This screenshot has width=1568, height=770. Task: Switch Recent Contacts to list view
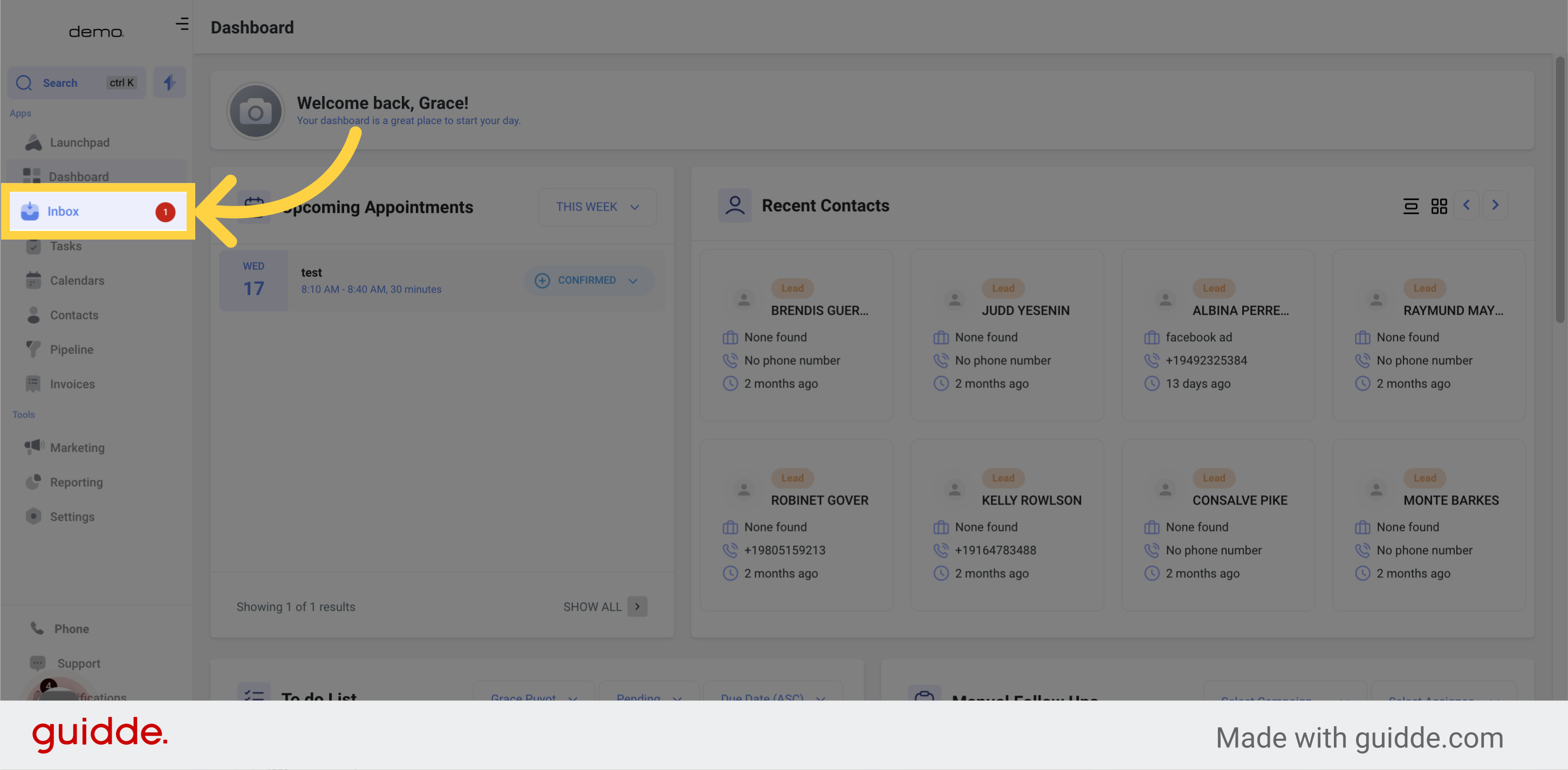(x=1411, y=206)
